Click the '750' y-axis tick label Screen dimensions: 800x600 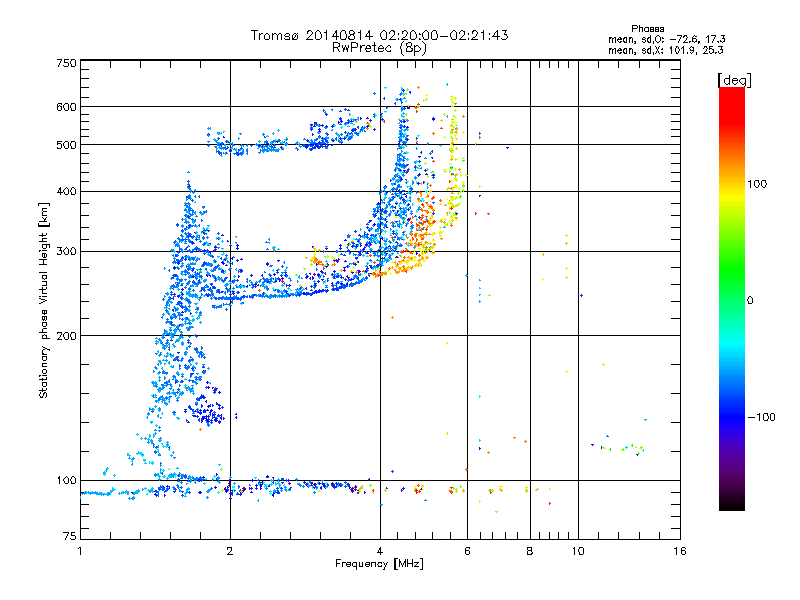click(66, 63)
